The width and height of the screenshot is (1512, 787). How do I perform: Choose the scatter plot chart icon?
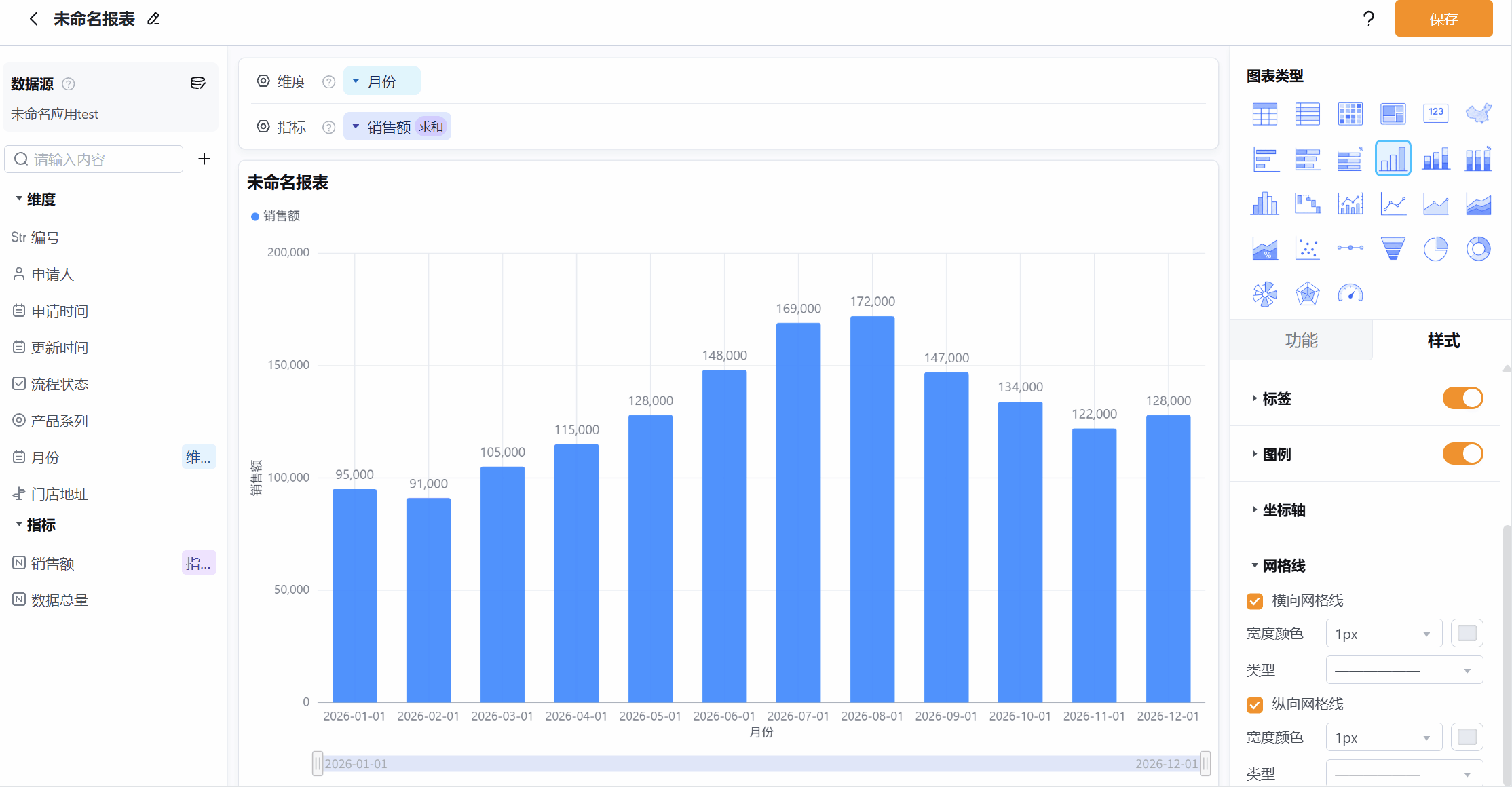(x=1307, y=249)
